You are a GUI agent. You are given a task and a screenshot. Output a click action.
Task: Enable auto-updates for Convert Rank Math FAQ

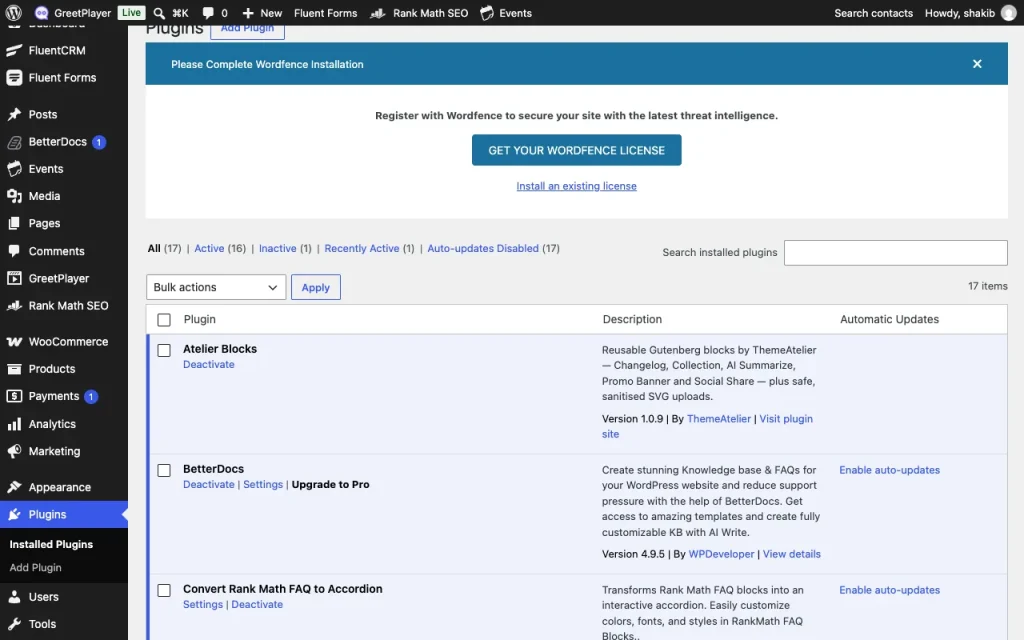(889, 590)
